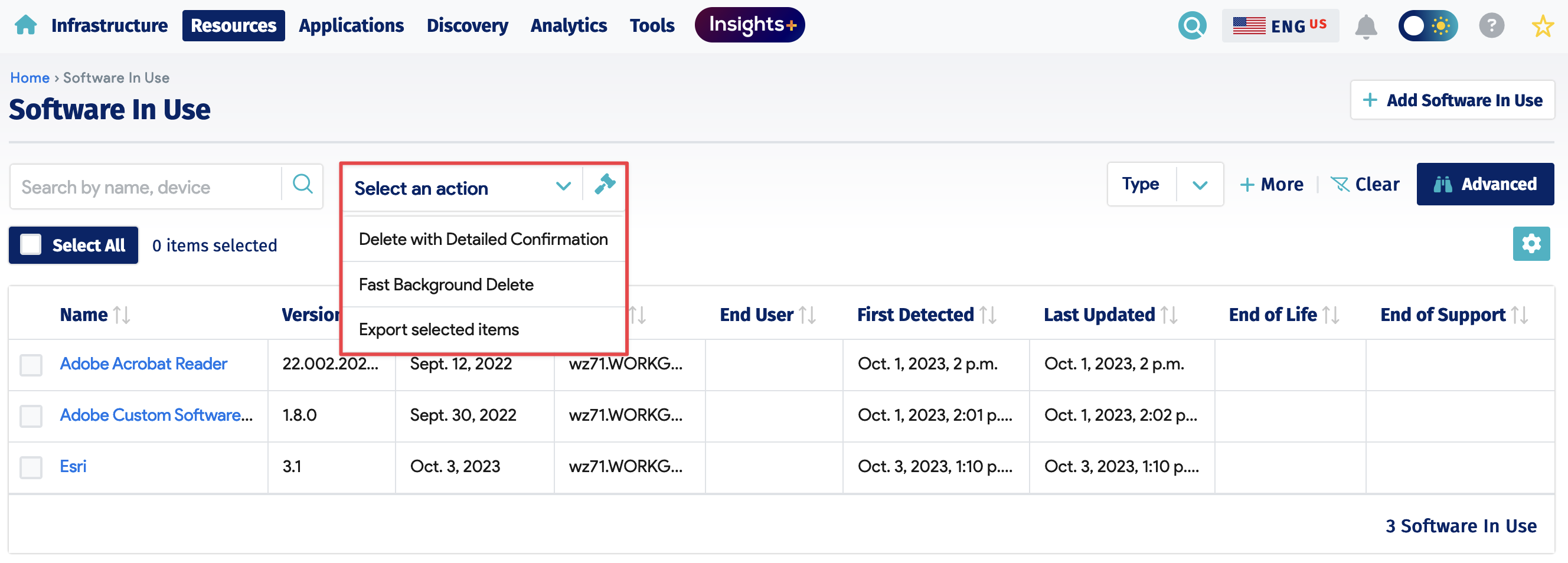
Task: Tick the Esri row checkbox
Action: click(31, 467)
